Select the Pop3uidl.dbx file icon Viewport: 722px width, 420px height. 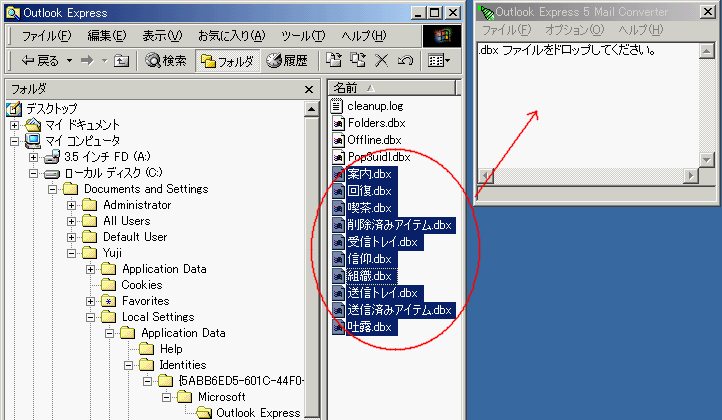pos(338,158)
